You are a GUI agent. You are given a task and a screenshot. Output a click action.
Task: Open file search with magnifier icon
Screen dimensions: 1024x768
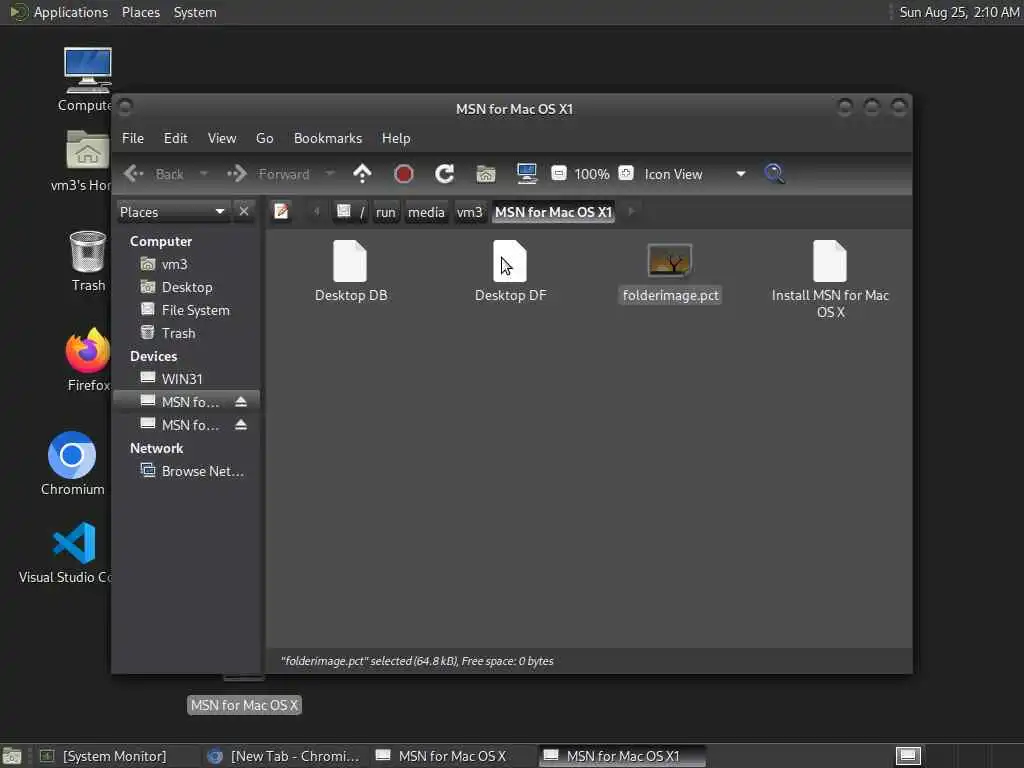pyautogui.click(x=775, y=174)
